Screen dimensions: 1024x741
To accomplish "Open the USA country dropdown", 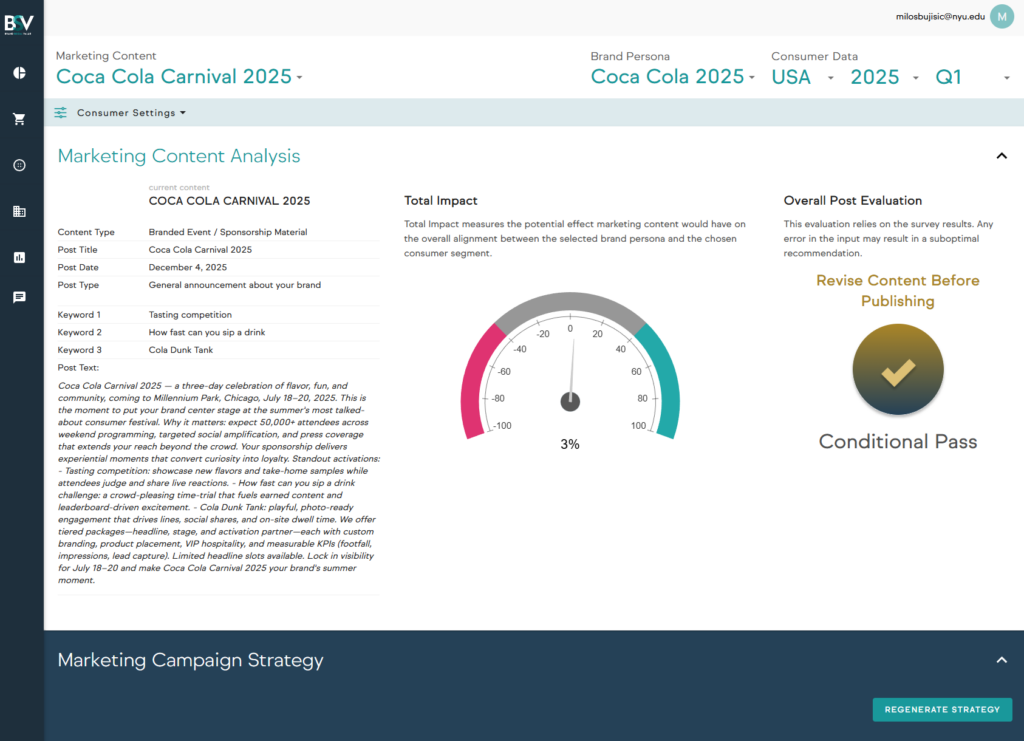I will tap(802, 77).
